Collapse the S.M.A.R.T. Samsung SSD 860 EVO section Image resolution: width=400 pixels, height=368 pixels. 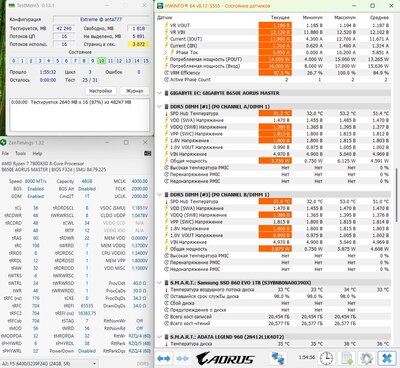(x=160, y=283)
